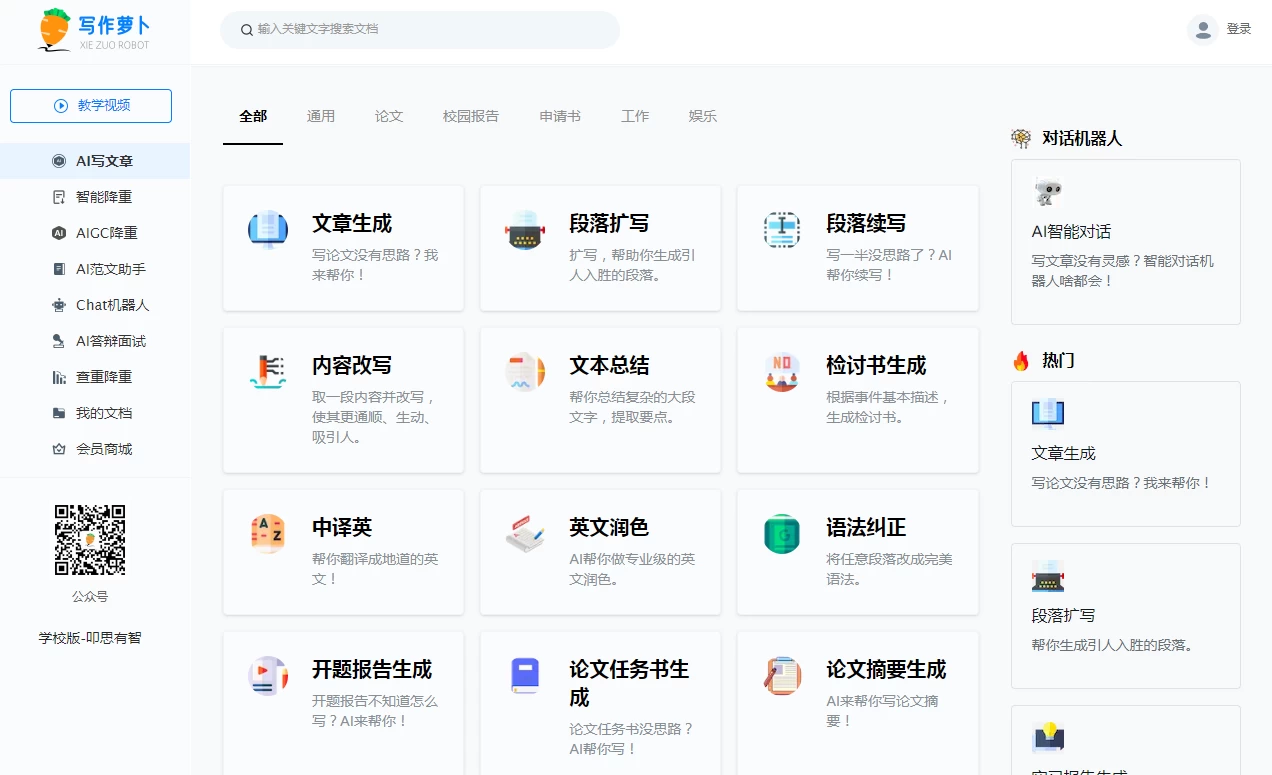This screenshot has height=775, width=1272.
Task: Click the 文章生成 document icon in main grid
Action: (267, 230)
